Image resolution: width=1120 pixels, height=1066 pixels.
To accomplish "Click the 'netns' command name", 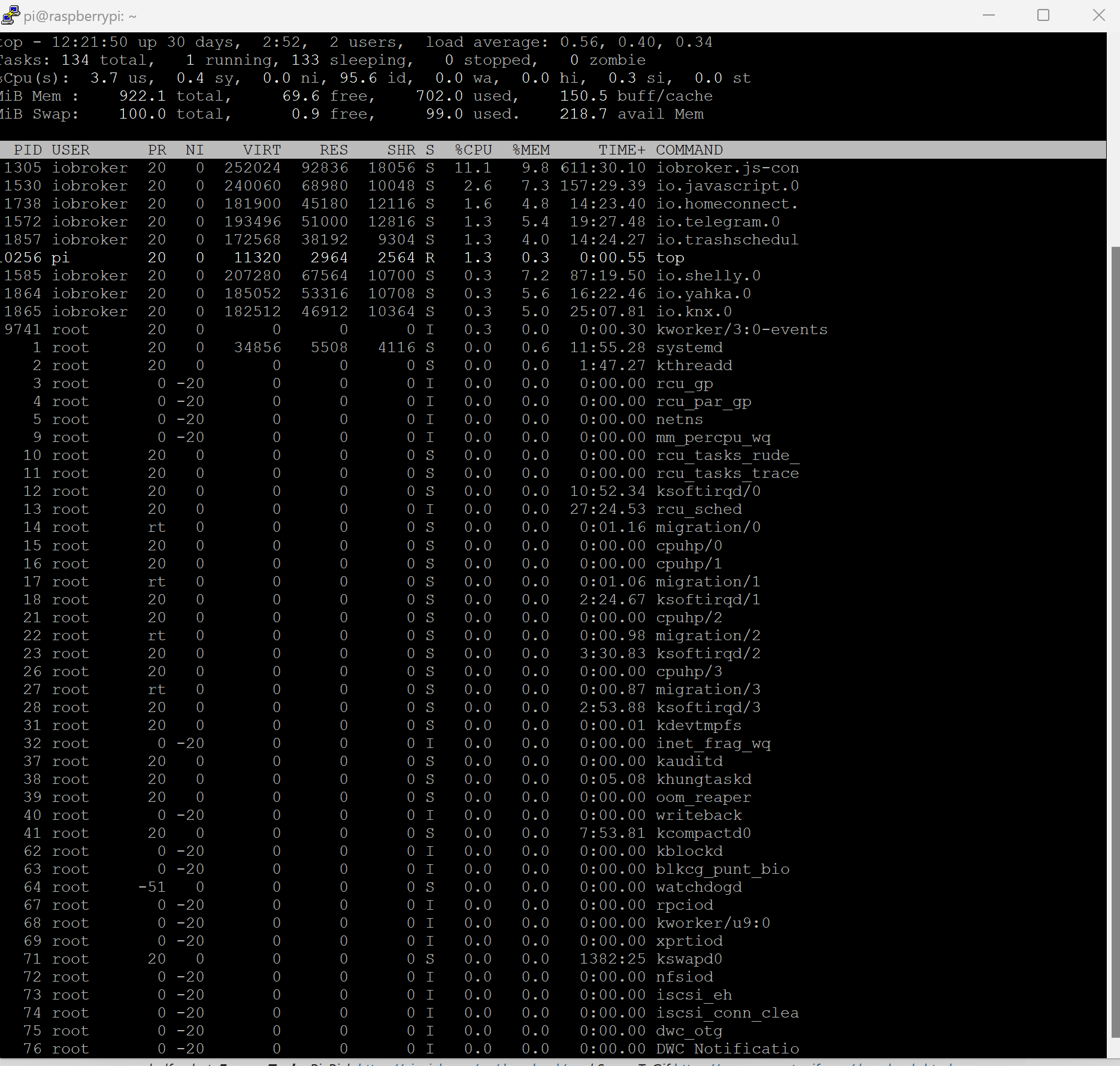I will click(x=680, y=419).
